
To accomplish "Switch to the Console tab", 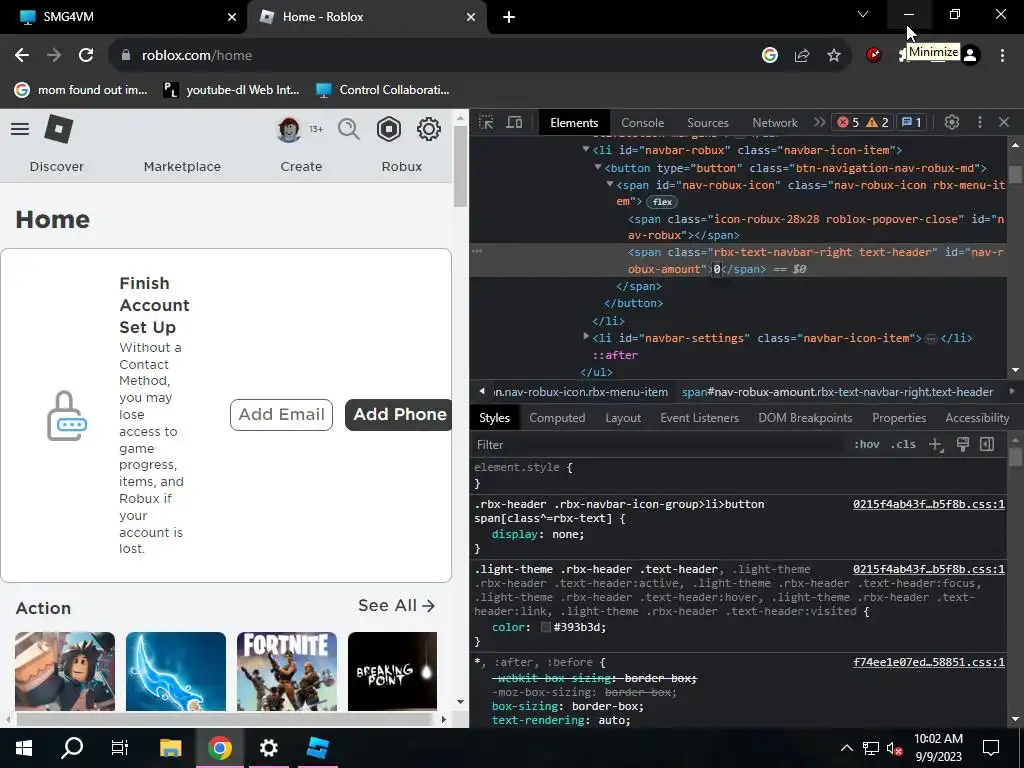I will click(x=643, y=123).
